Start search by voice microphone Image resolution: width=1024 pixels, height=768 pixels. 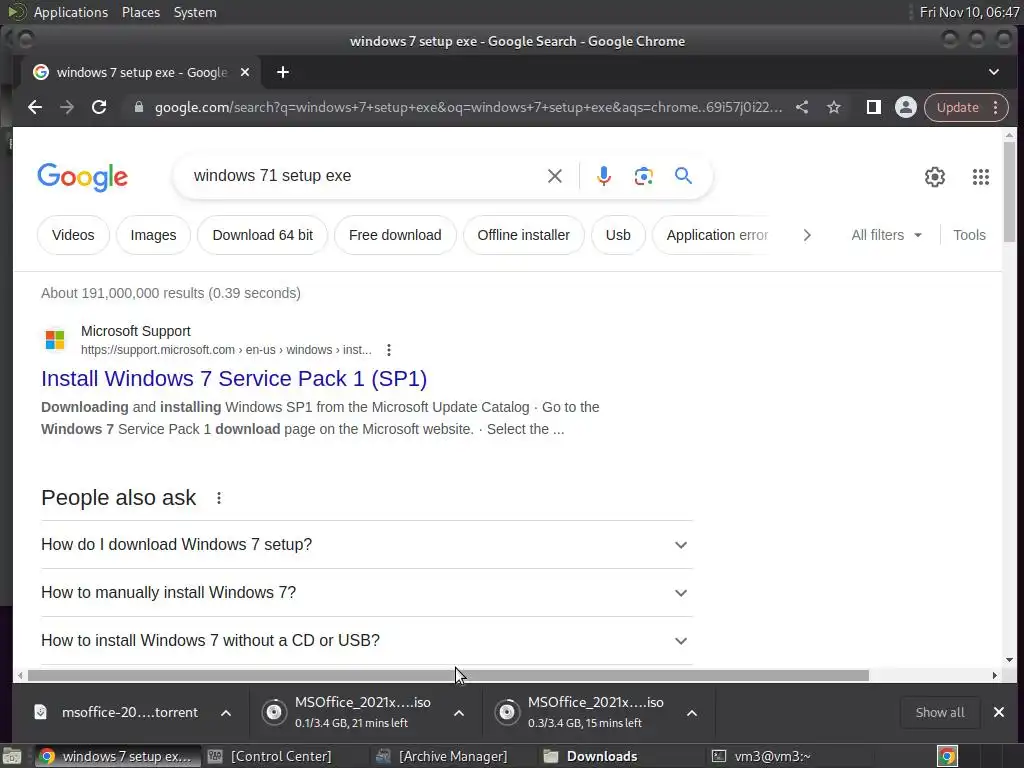coord(603,176)
